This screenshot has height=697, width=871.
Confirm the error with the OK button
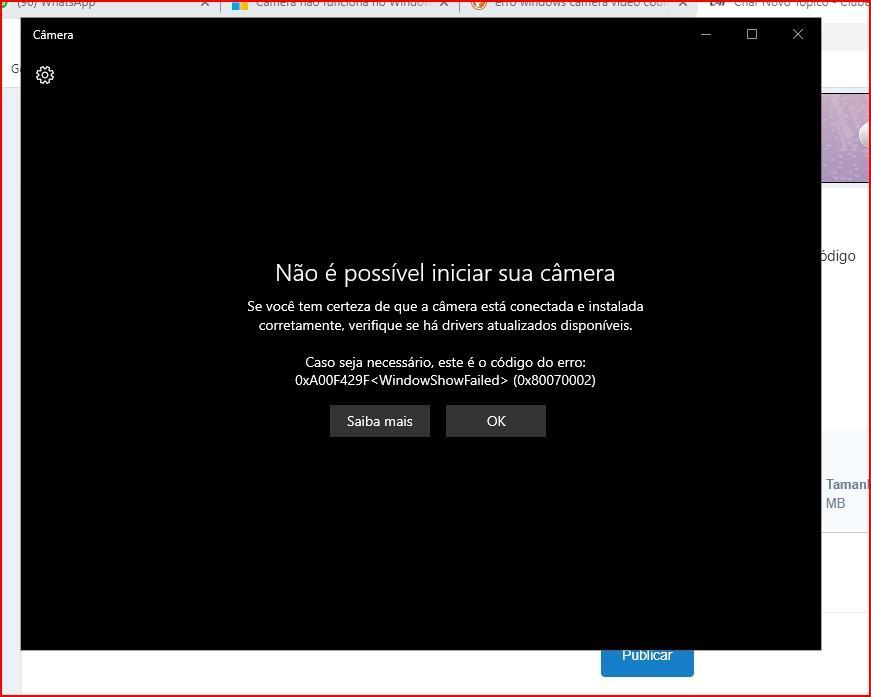point(495,421)
